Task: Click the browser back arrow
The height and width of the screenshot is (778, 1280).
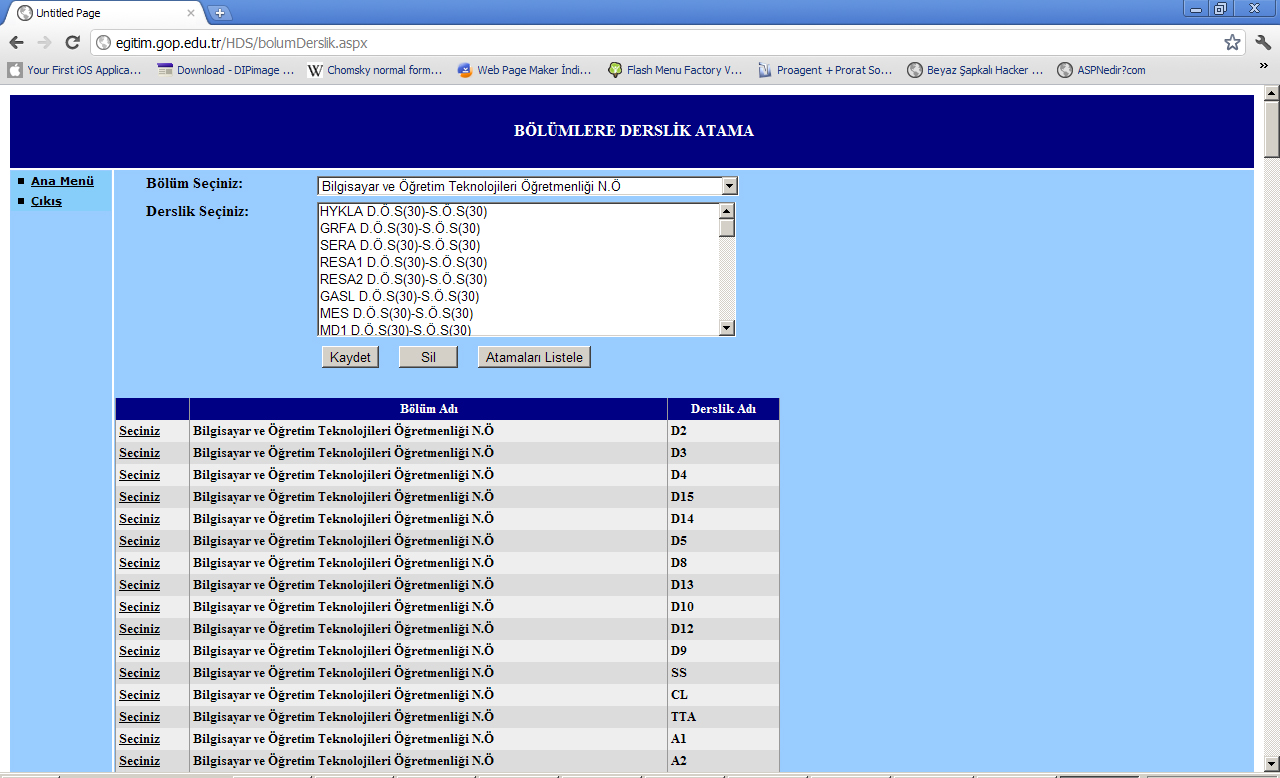Action: point(16,43)
